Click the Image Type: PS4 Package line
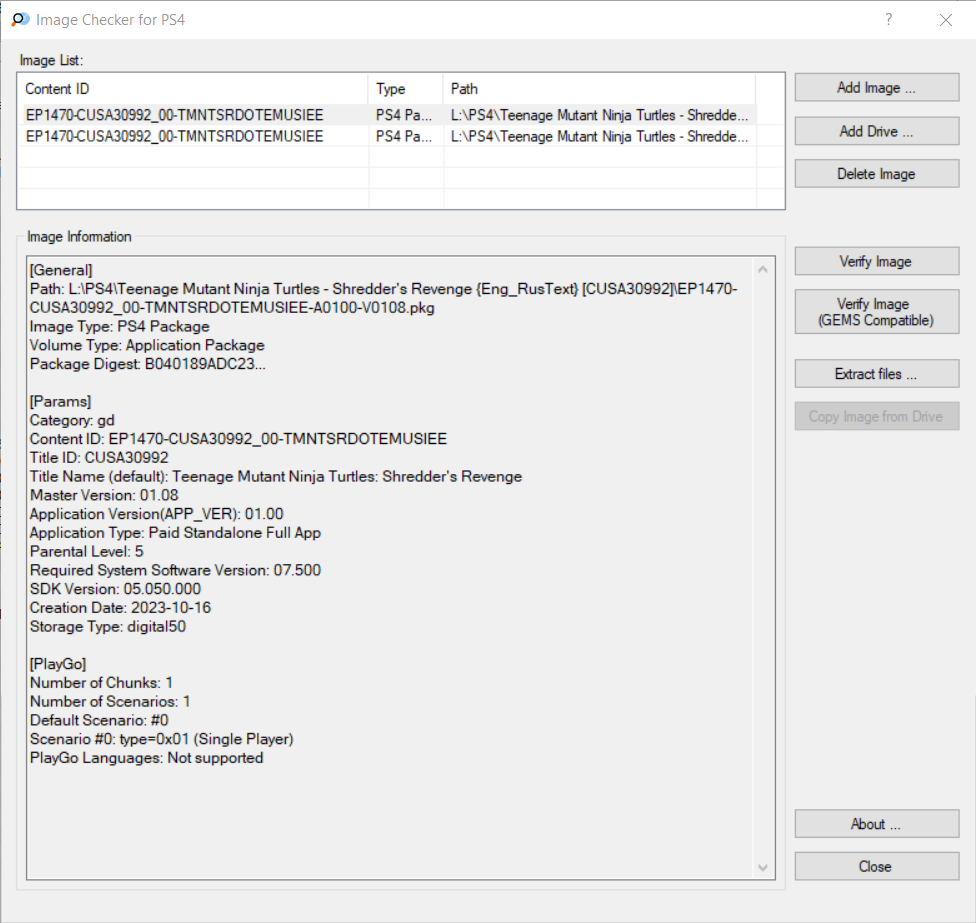The image size is (976, 923). click(120, 327)
